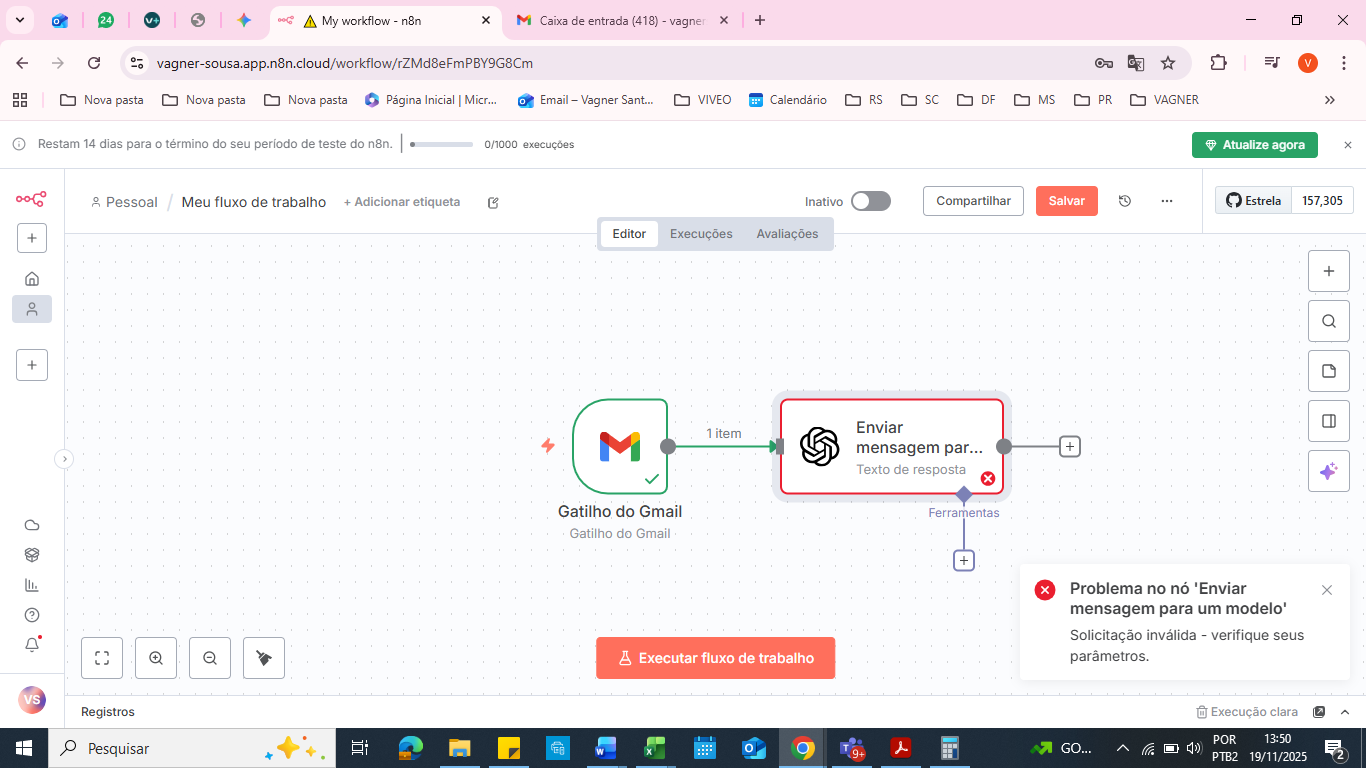Click the browser address bar URL
This screenshot has width=1366, height=768.
tap(345, 63)
